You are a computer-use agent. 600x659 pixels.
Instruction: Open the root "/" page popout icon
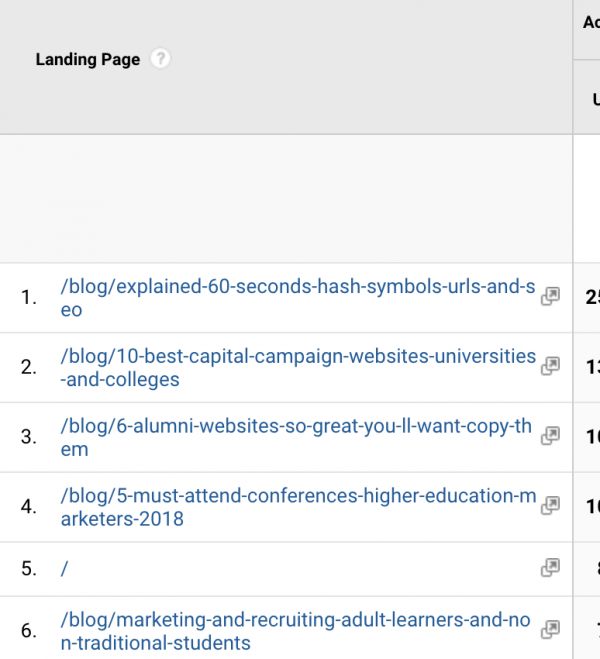tap(549, 568)
